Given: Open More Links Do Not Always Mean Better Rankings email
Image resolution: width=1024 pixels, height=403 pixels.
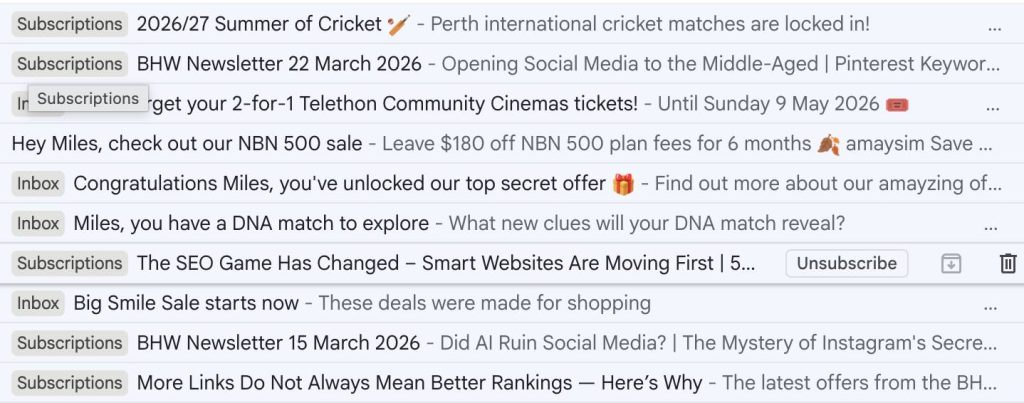Looking at the screenshot, I should [x=500, y=383].
